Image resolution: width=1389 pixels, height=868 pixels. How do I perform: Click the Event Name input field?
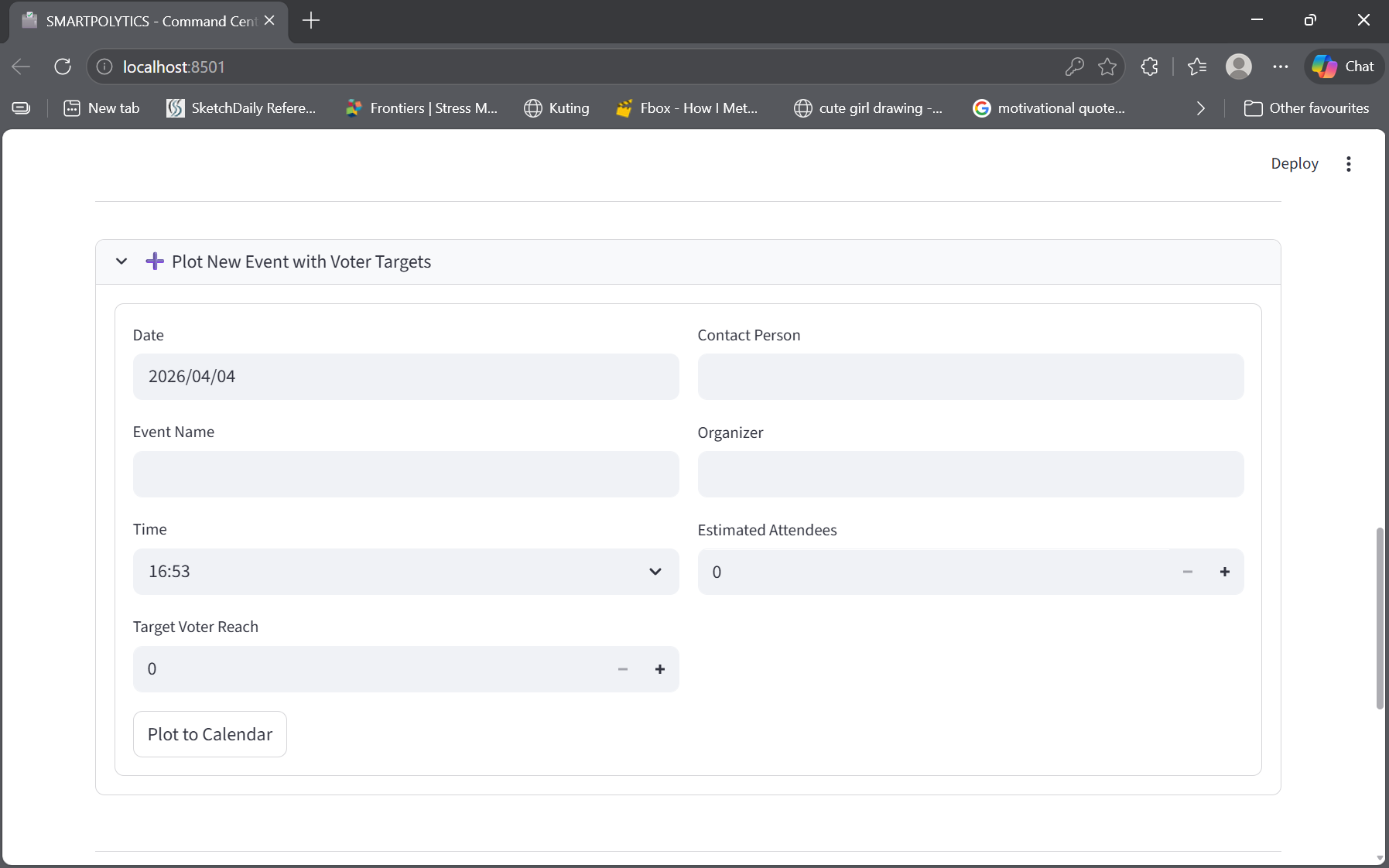[x=405, y=474]
